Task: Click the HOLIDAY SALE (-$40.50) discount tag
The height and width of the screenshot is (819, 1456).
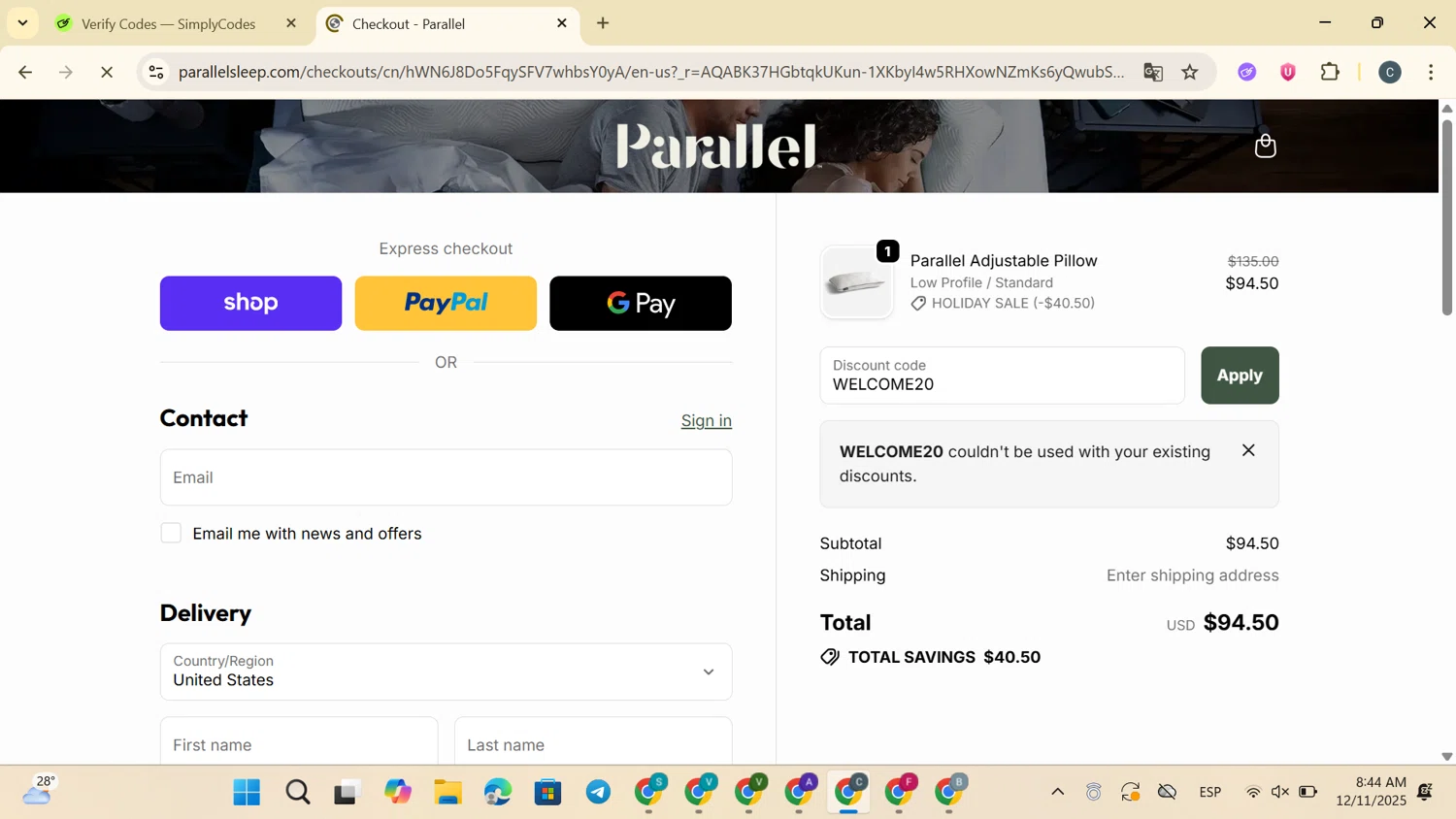Action: tap(1003, 304)
